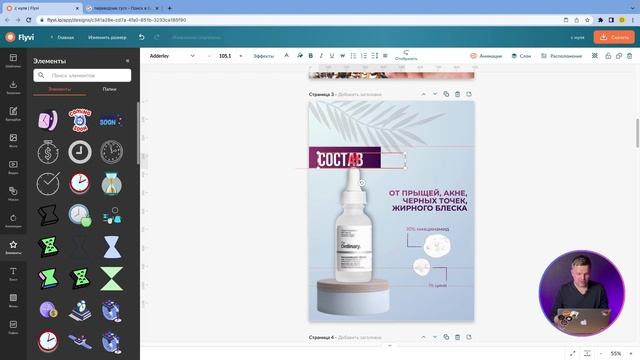This screenshot has height=360, width=640.
Task: Delete the selected element with trash icon
Action: click(x=629, y=56)
